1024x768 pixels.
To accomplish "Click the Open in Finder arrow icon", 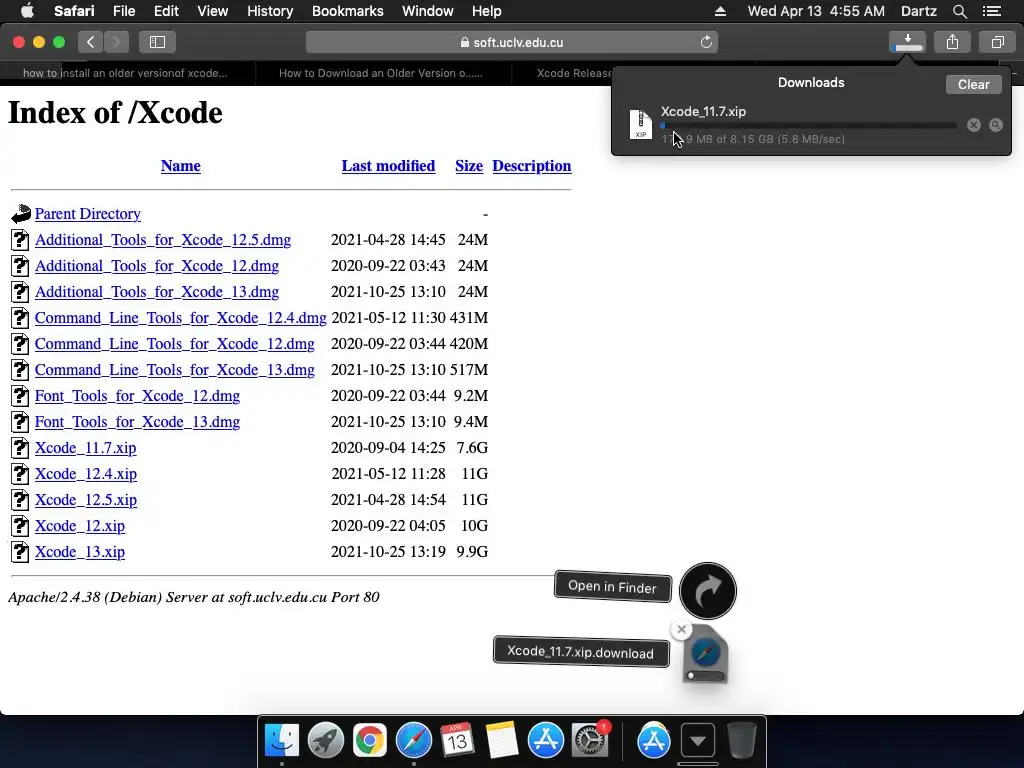I will coord(707,591).
